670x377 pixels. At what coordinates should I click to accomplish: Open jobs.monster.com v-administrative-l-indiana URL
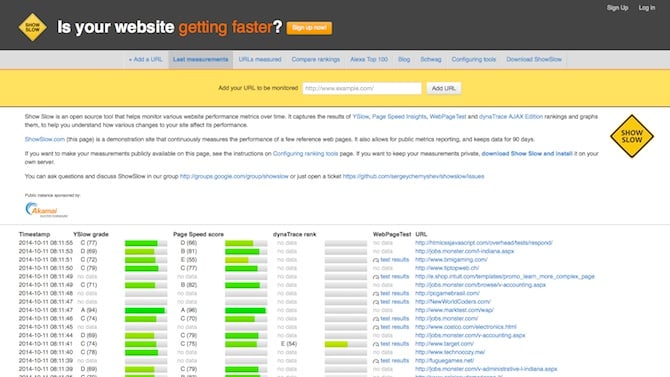tap(486, 369)
